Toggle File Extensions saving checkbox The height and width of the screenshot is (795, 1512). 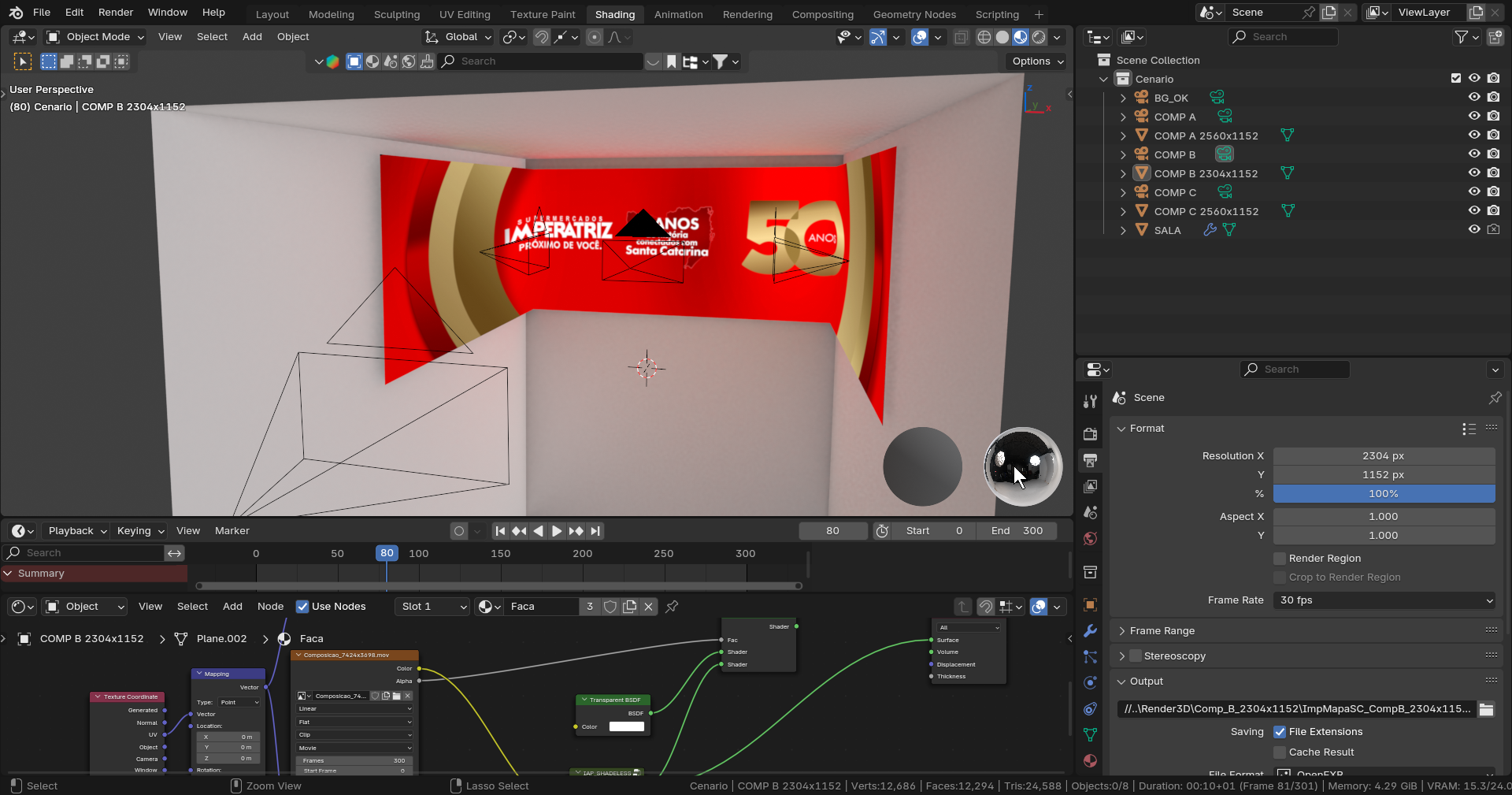point(1280,732)
